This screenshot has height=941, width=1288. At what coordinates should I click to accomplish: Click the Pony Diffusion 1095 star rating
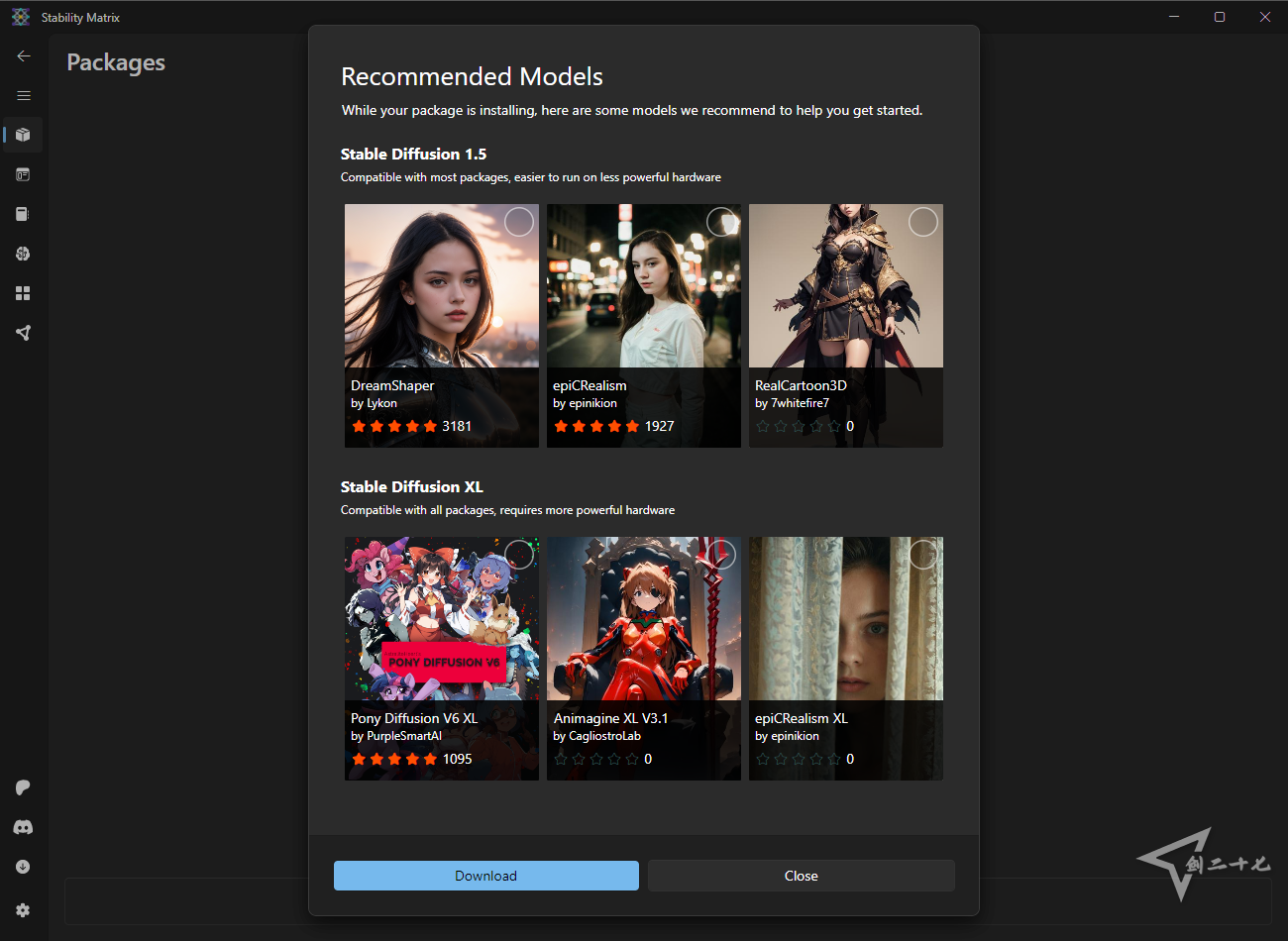(394, 759)
